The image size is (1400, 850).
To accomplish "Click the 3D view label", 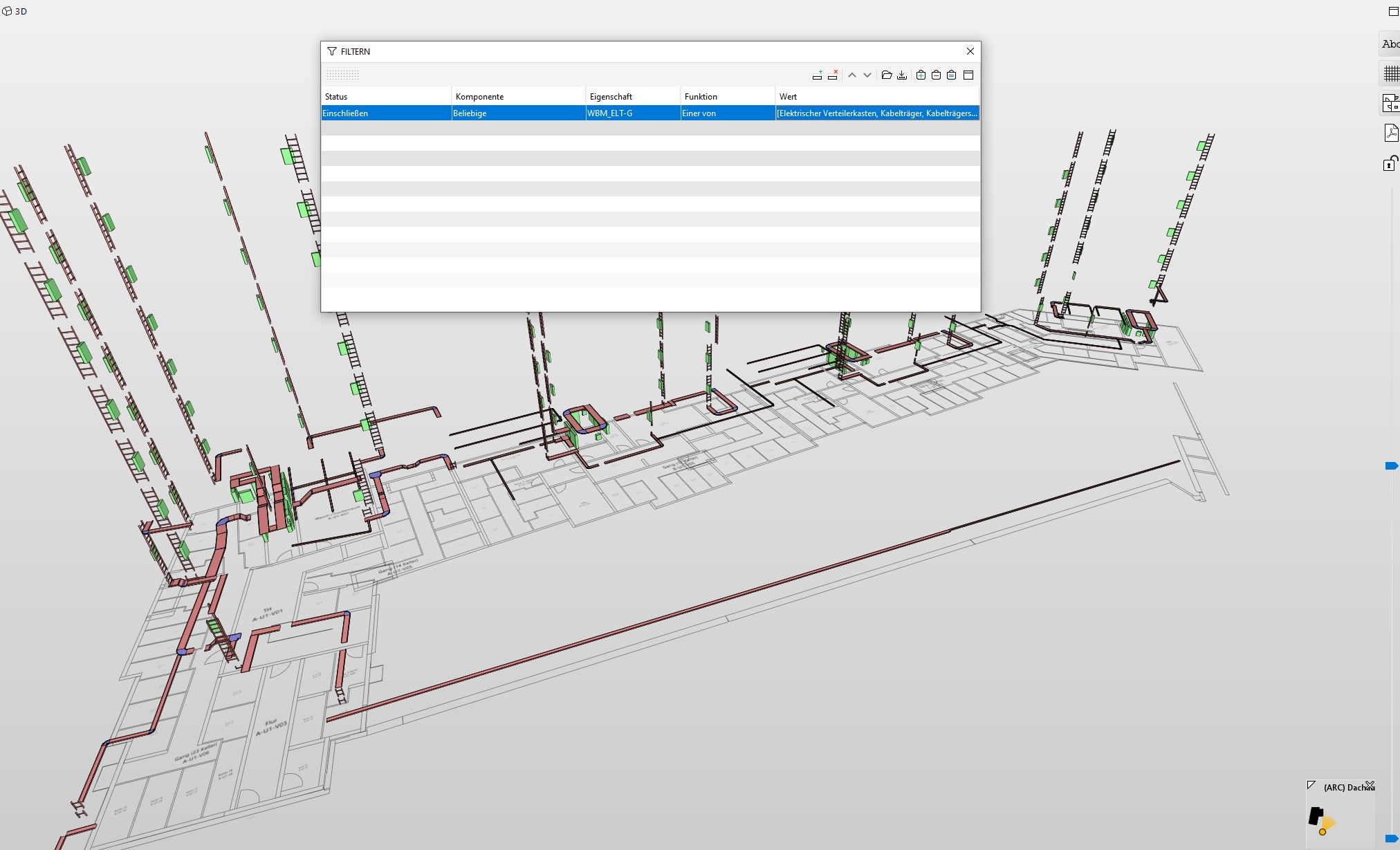I will [x=21, y=12].
